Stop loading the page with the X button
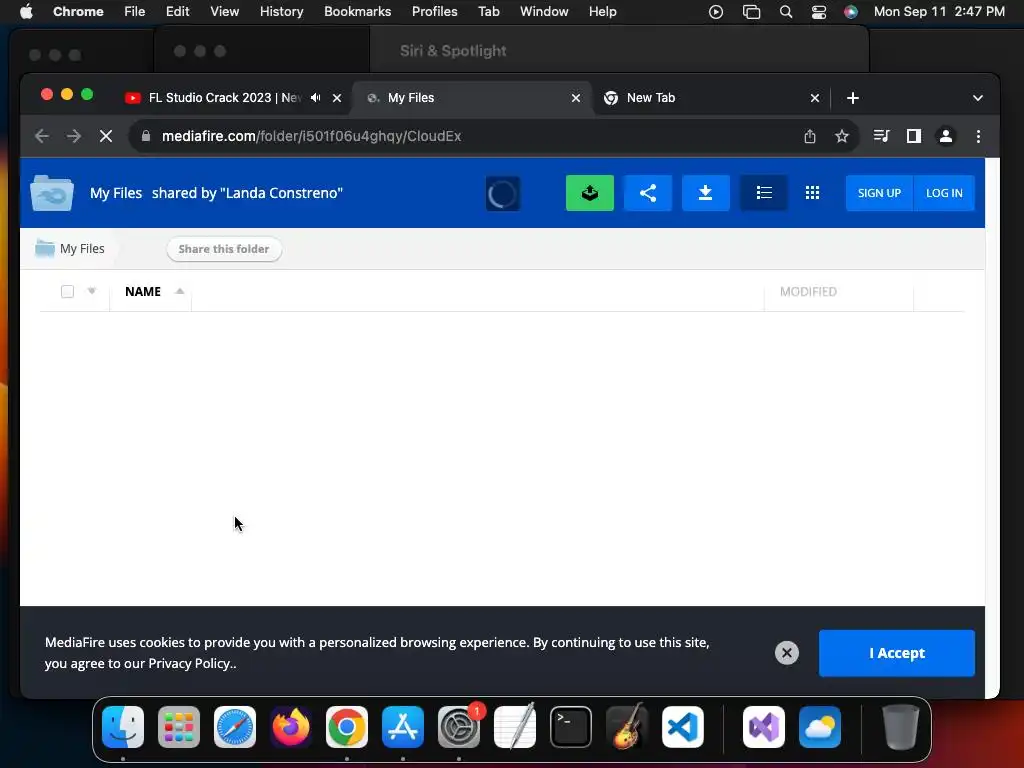Image resolution: width=1024 pixels, height=768 pixels. coord(106,136)
